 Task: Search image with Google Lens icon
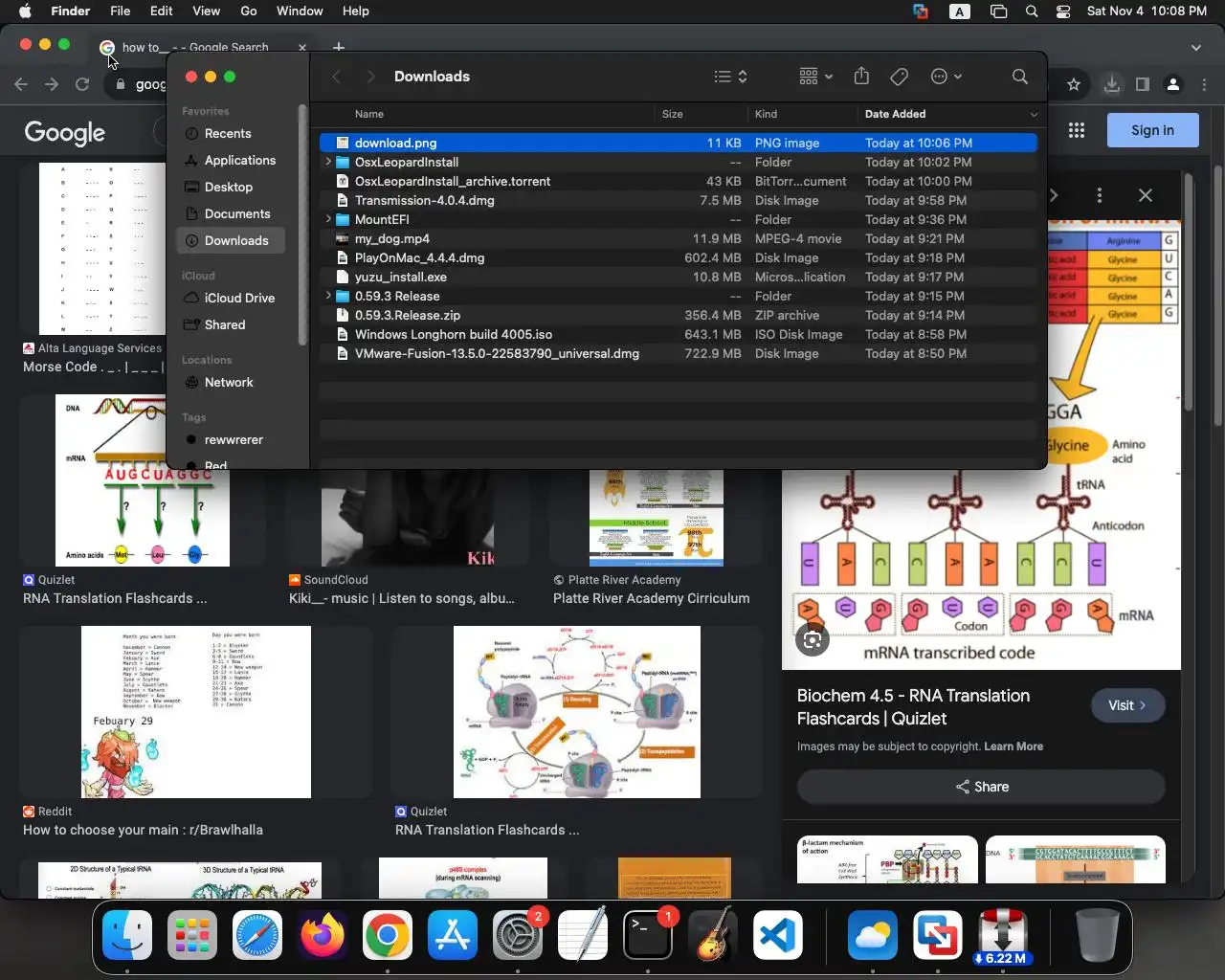(813, 640)
